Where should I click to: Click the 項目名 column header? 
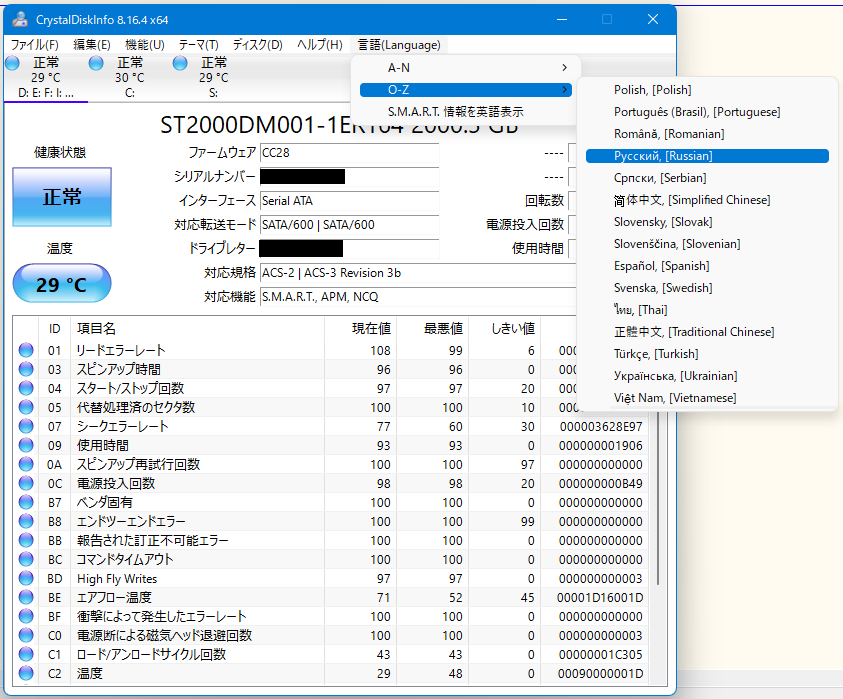(197, 329)
